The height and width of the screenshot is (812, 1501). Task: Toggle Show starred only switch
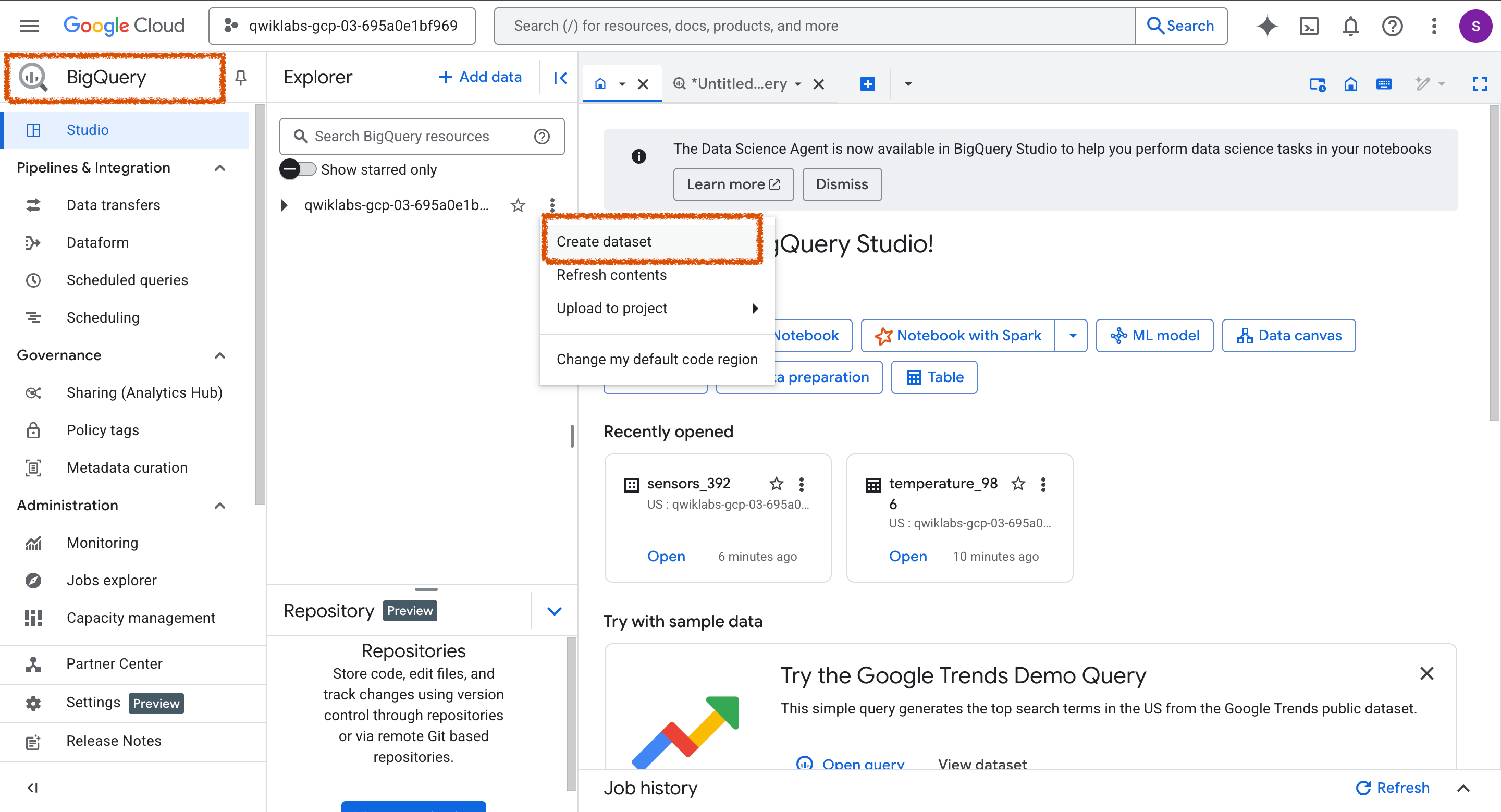click(297, 169)
